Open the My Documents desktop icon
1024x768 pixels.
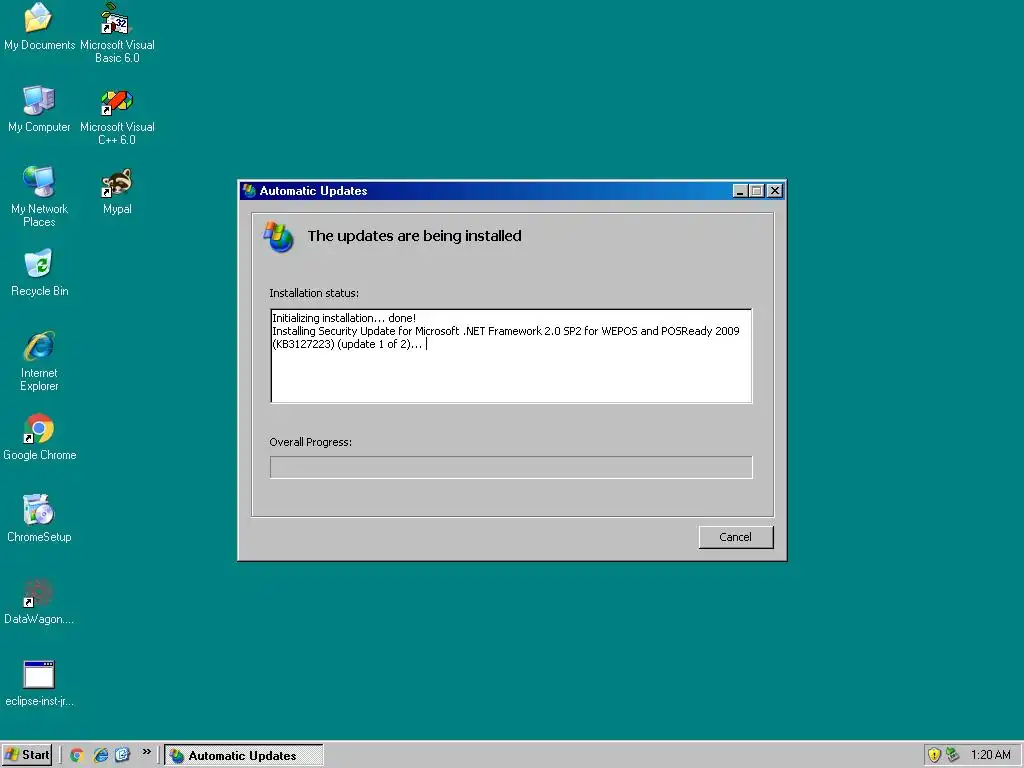click(x=39, y=26)
